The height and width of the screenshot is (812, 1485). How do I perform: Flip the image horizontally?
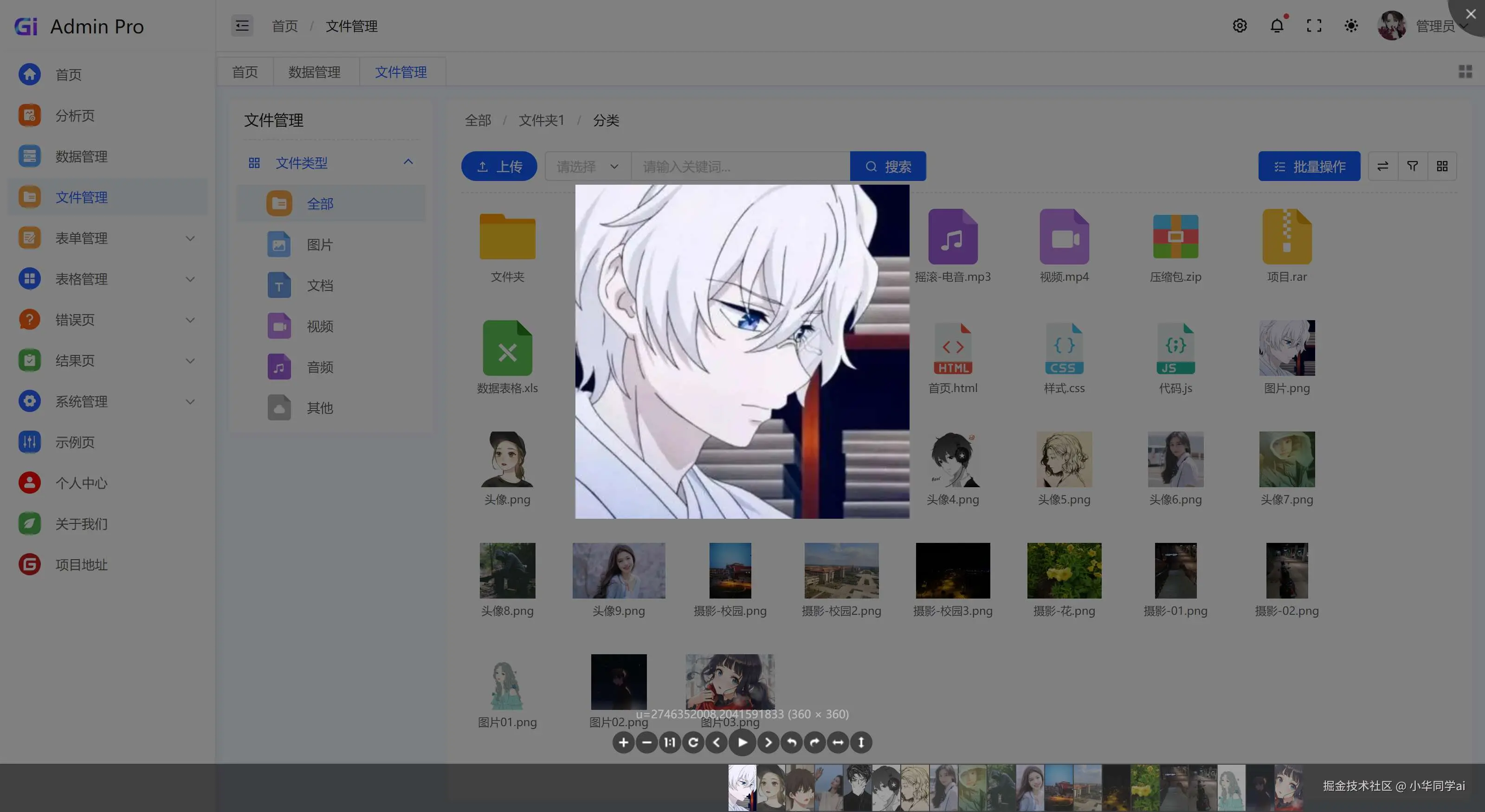click(838, 742)
